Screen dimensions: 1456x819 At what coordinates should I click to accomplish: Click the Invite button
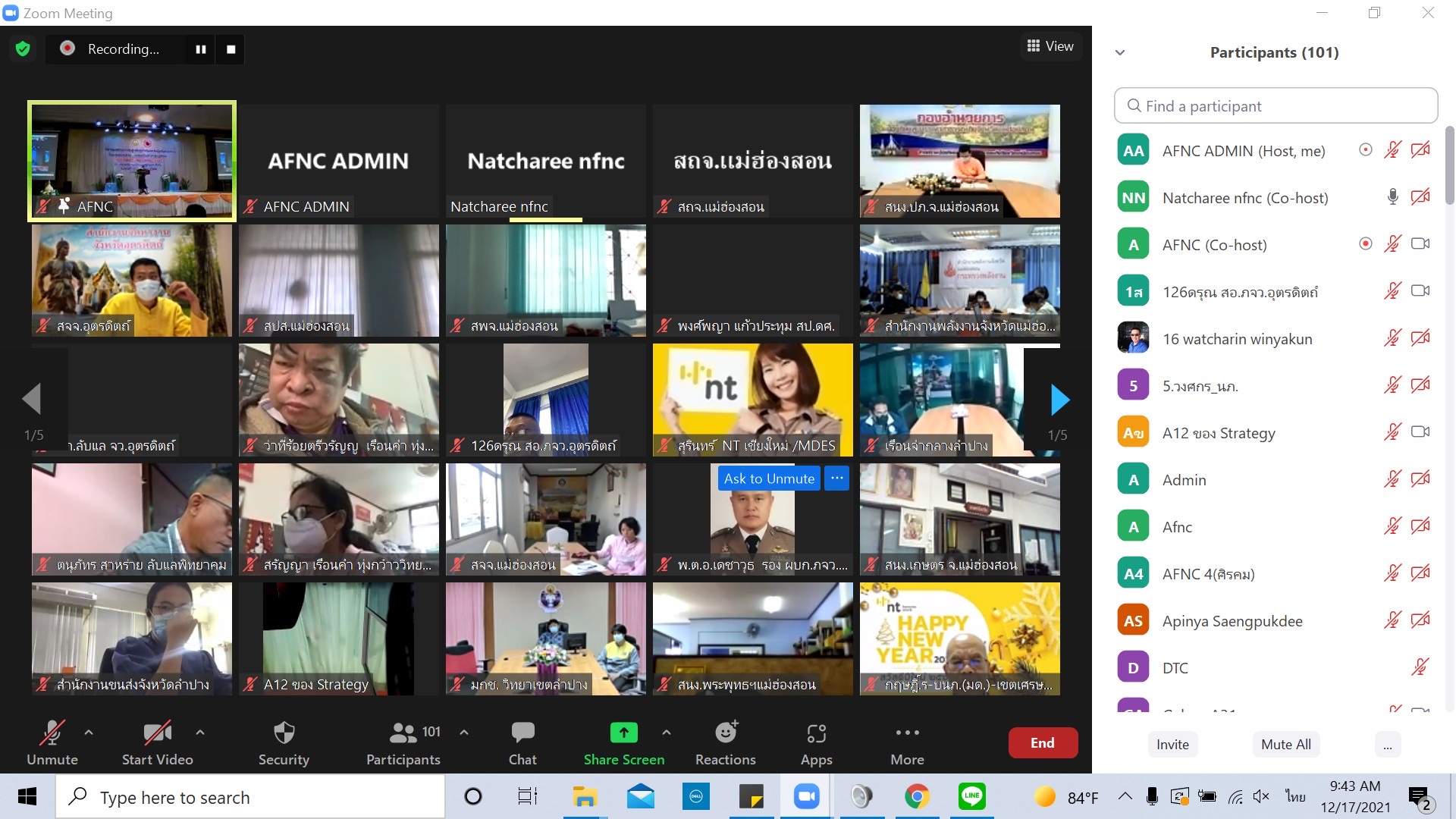click(1172, 744)
